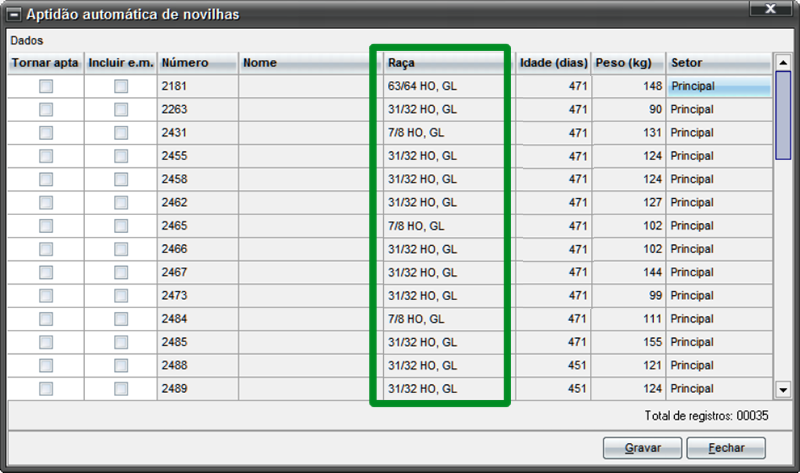Click the scrollbar up arrow
Screen dimensions: 800x473
point(783,63)
